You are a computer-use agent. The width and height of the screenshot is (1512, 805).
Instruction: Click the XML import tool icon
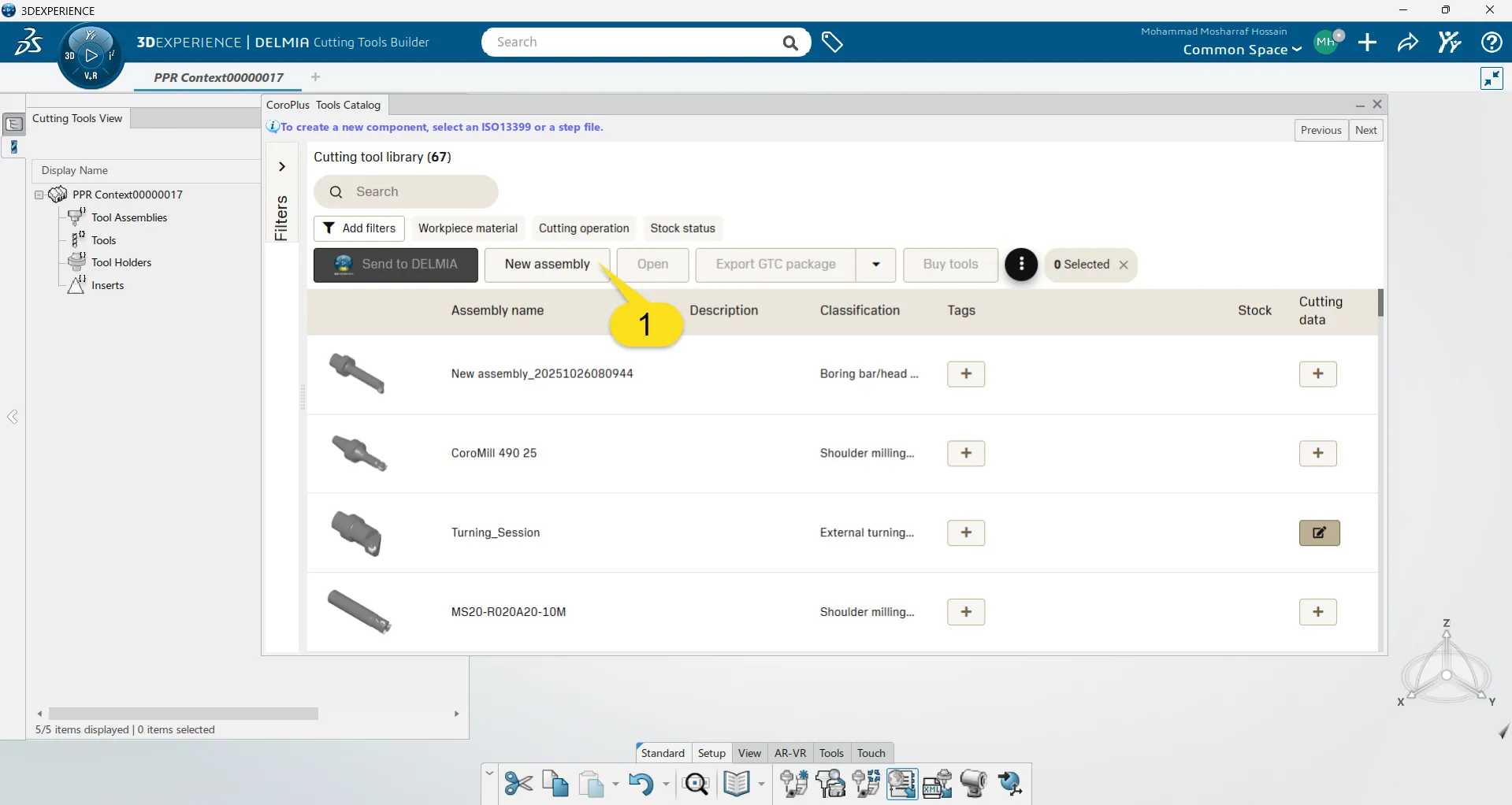coord(937,784)
